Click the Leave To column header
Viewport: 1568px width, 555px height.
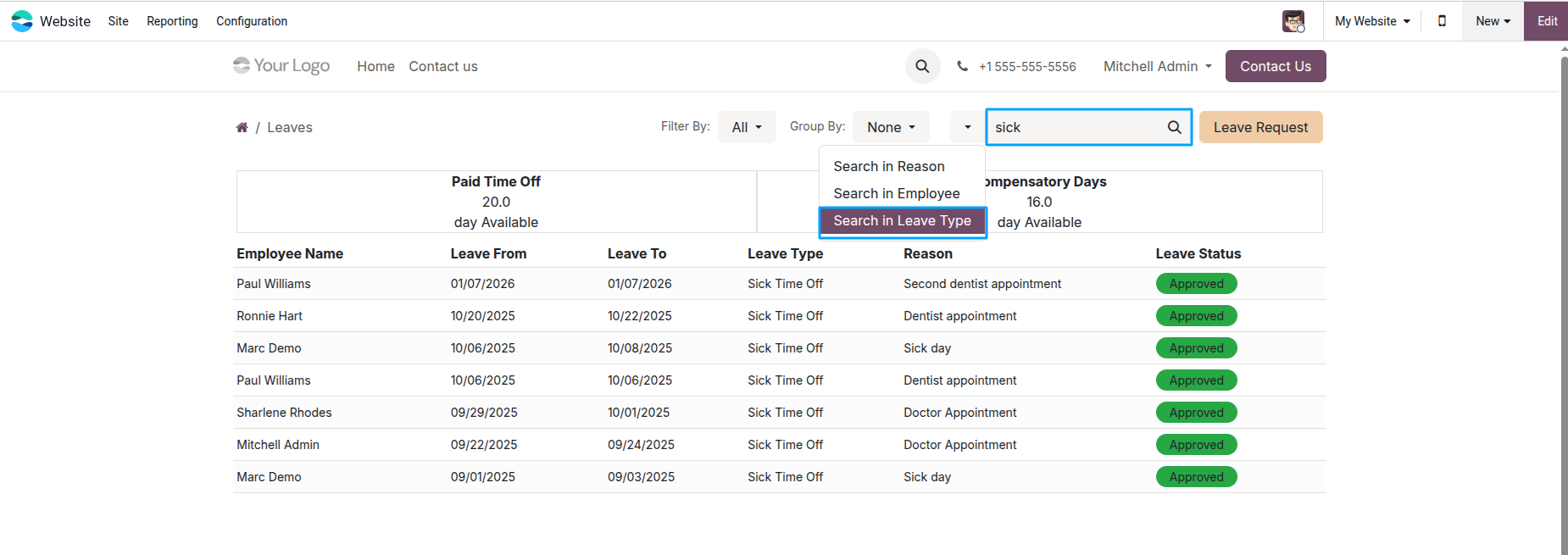(x=637, y=253)
